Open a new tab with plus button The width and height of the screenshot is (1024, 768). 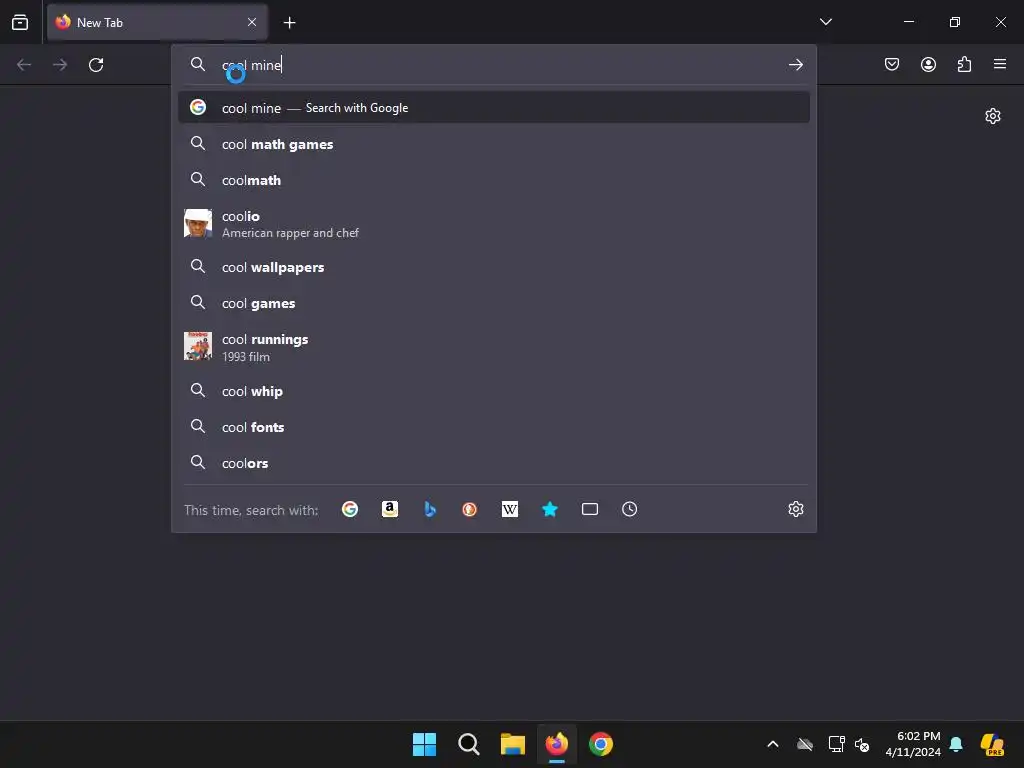coord(289,23)
